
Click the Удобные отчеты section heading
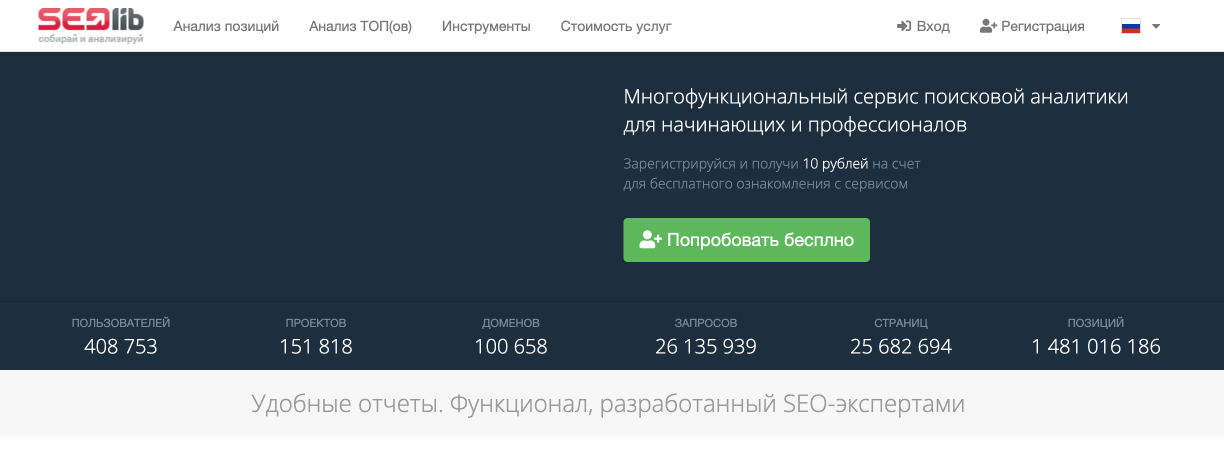(608, 404)
